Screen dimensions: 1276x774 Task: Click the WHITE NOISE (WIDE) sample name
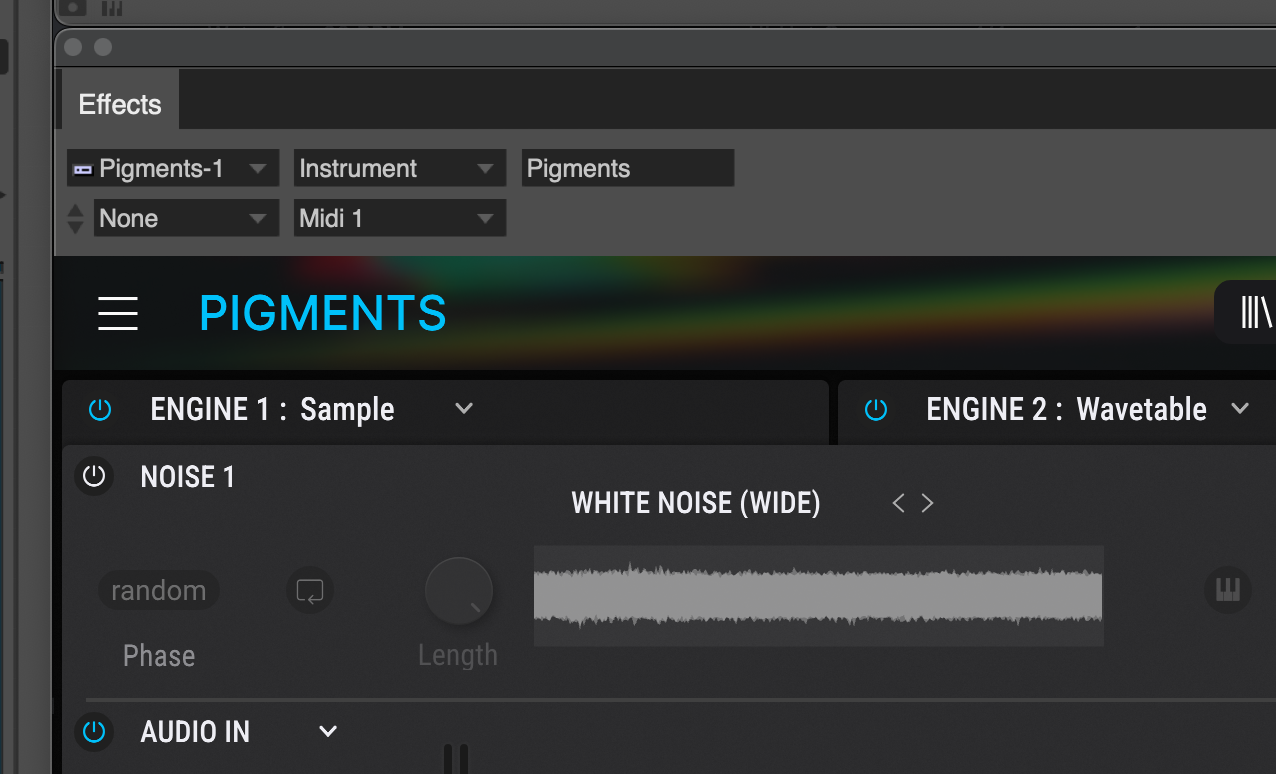696,503
